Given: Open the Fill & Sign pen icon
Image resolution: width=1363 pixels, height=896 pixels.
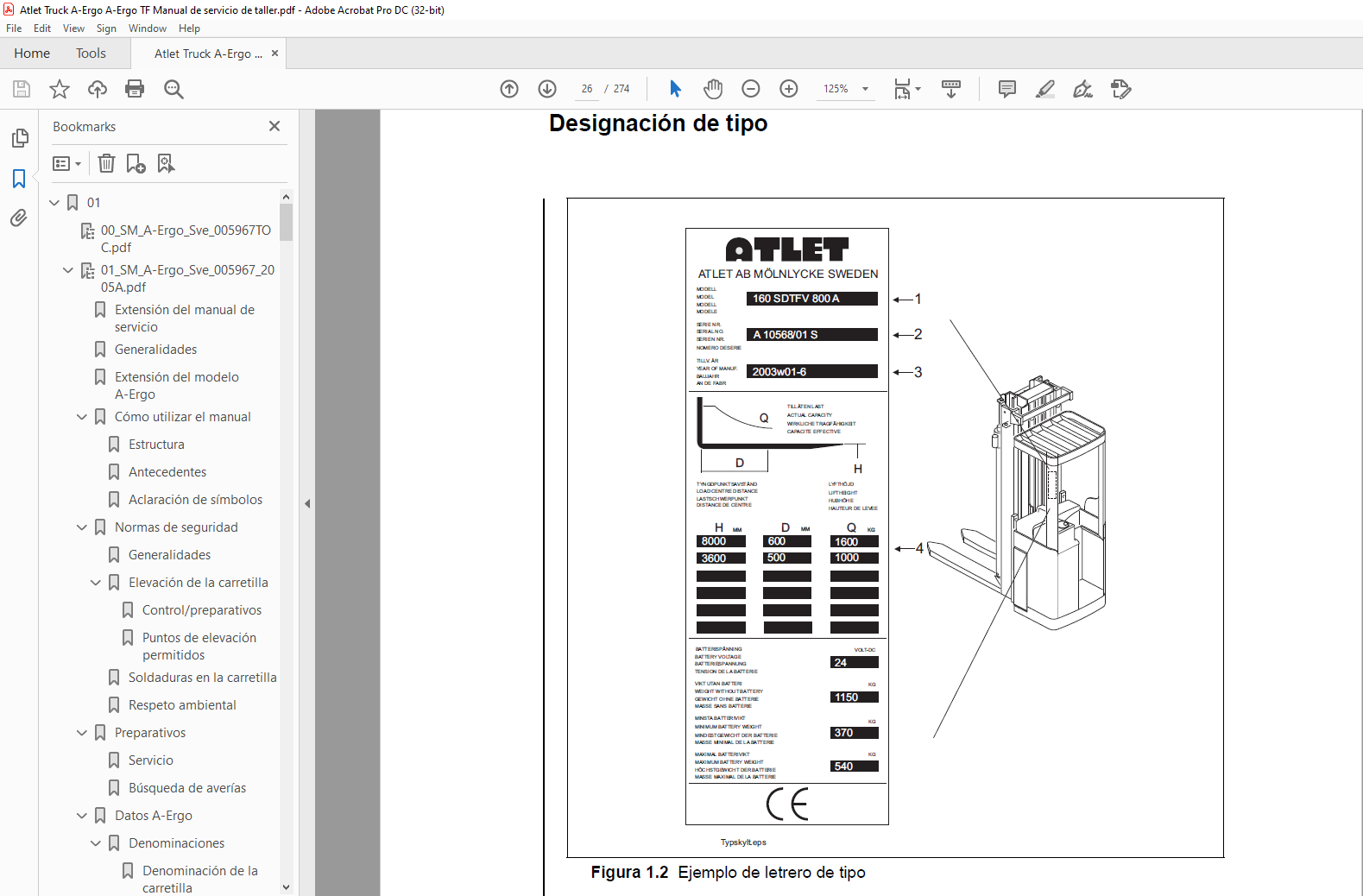Looking at the screenshot, I should pyautogui.click(x=1082, y=89).
